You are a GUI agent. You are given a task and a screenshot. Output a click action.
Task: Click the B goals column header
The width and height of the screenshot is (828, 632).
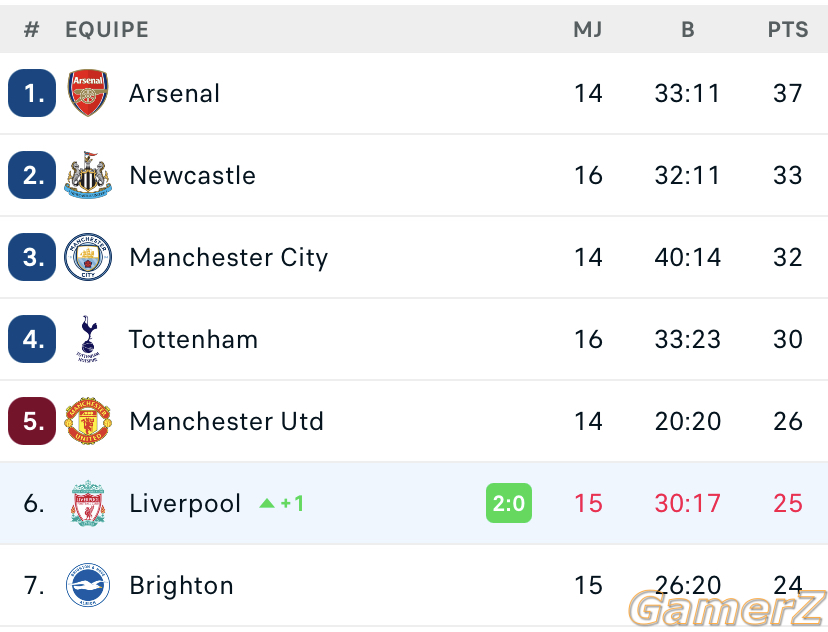coord(688,30)
